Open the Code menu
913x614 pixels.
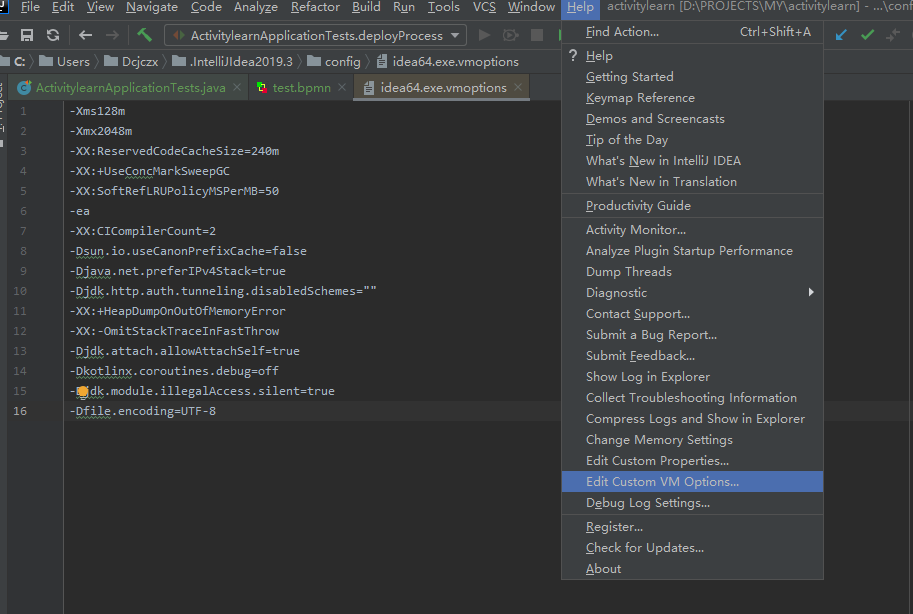point(206,7)
